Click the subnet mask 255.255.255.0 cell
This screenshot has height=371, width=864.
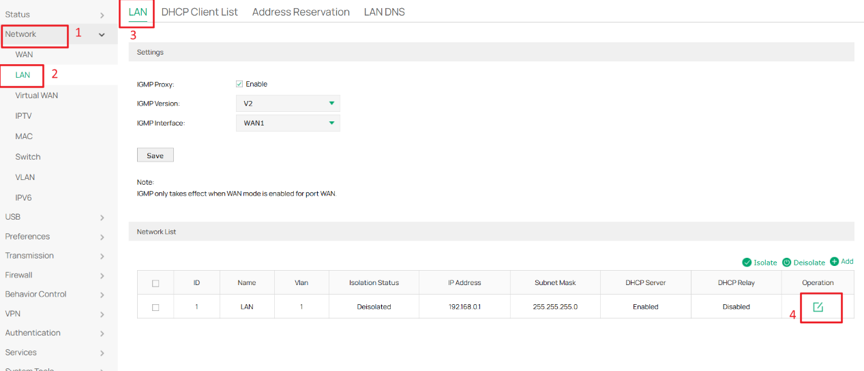coord(555,307)
